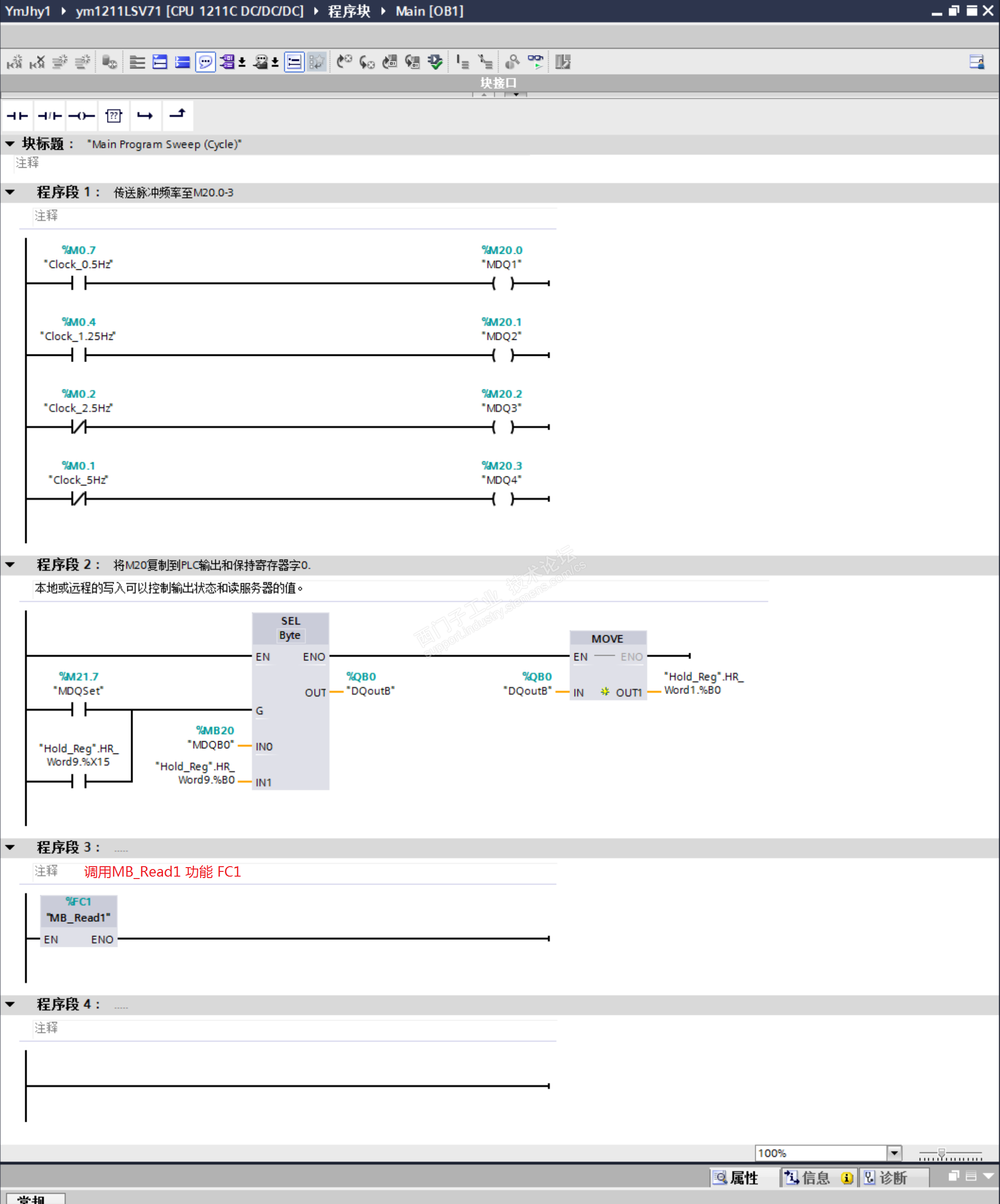This screenshot has width=1000, height=1204.
Task: Insert a normally closed contact
Action: point(49,116)
